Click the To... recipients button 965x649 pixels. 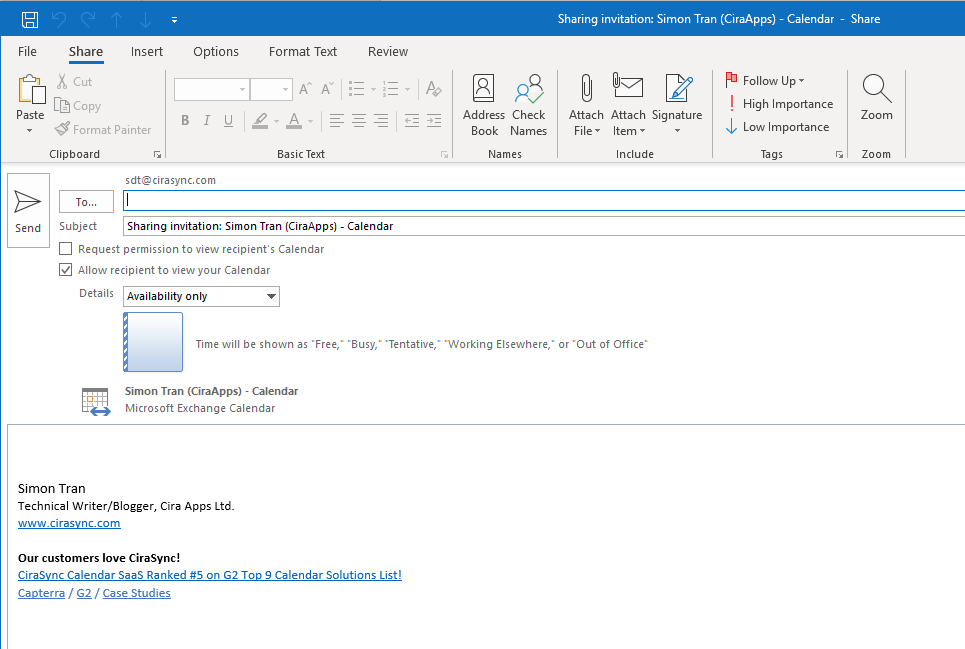point(86,202)
